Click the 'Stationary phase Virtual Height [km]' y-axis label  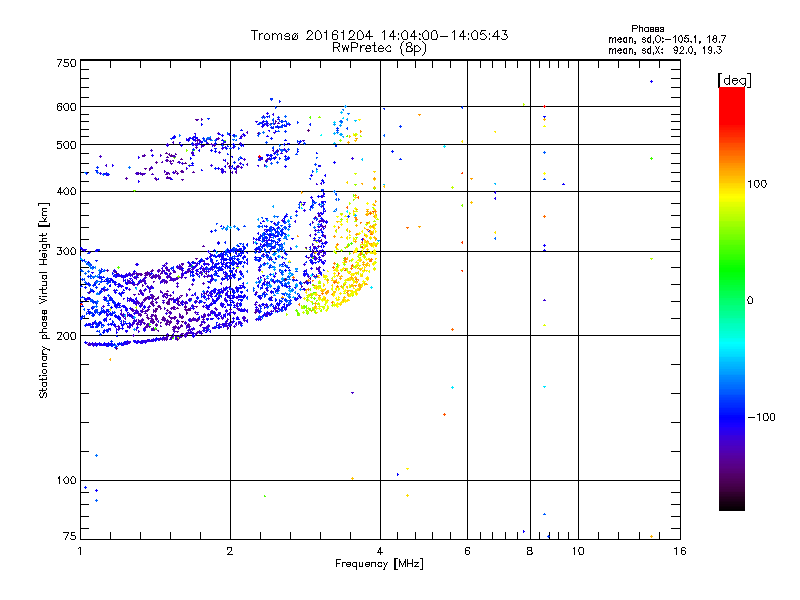43,301
